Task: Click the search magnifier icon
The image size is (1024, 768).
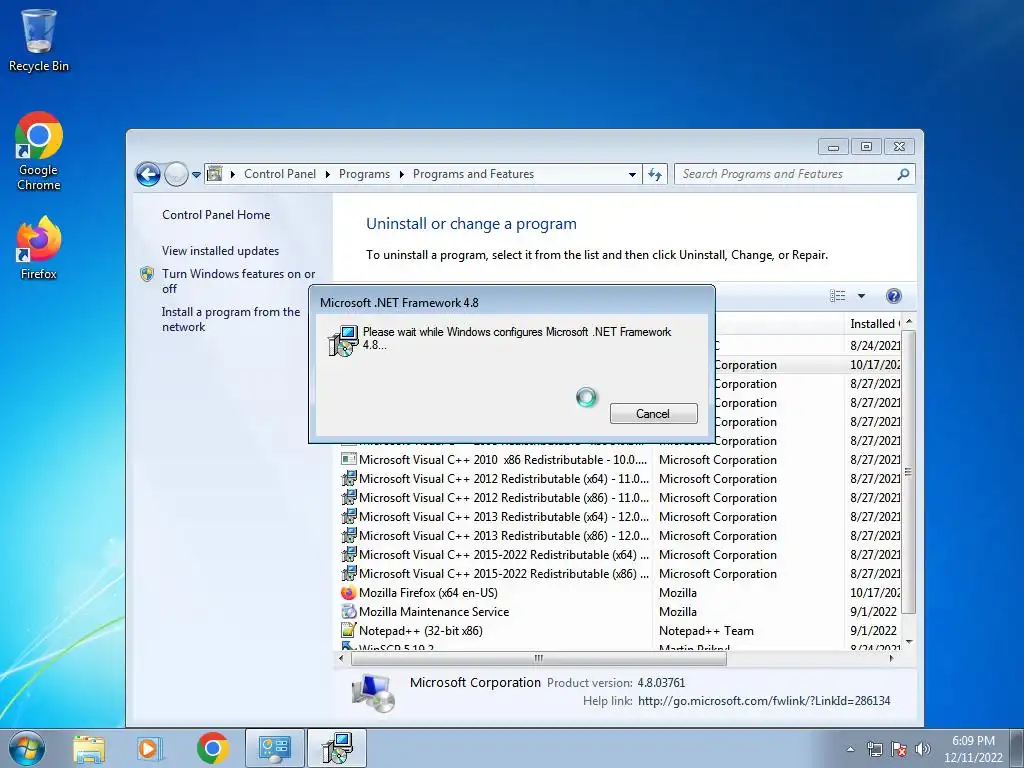Action: tap(903, 174)
